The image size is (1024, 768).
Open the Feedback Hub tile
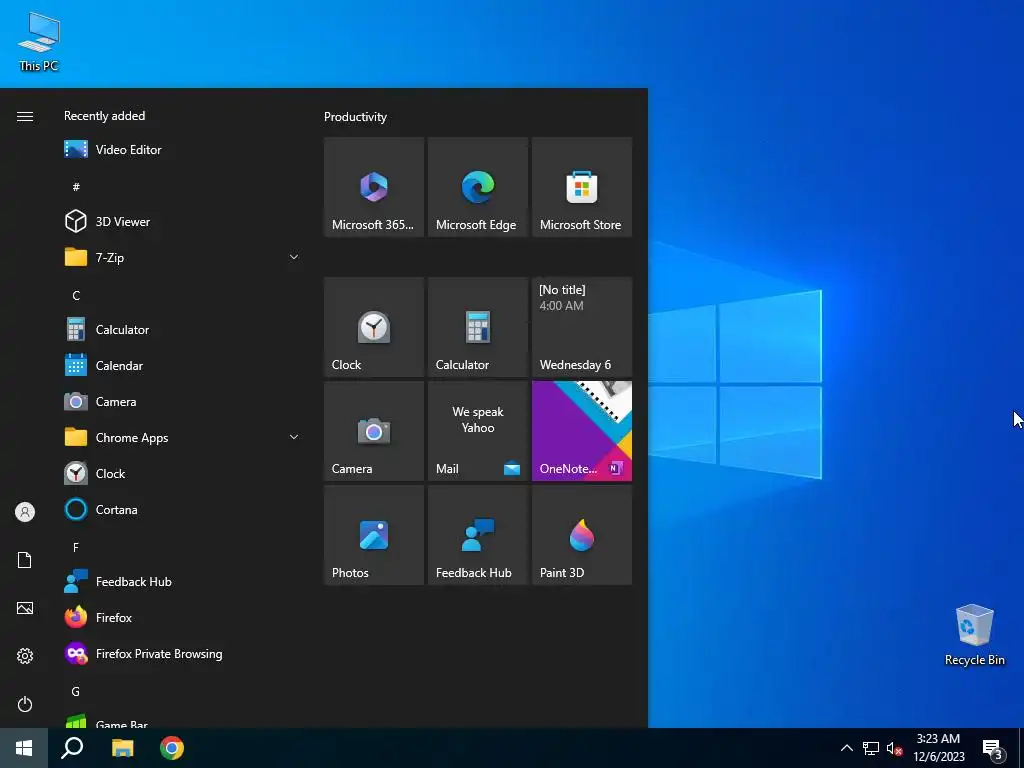477,535
